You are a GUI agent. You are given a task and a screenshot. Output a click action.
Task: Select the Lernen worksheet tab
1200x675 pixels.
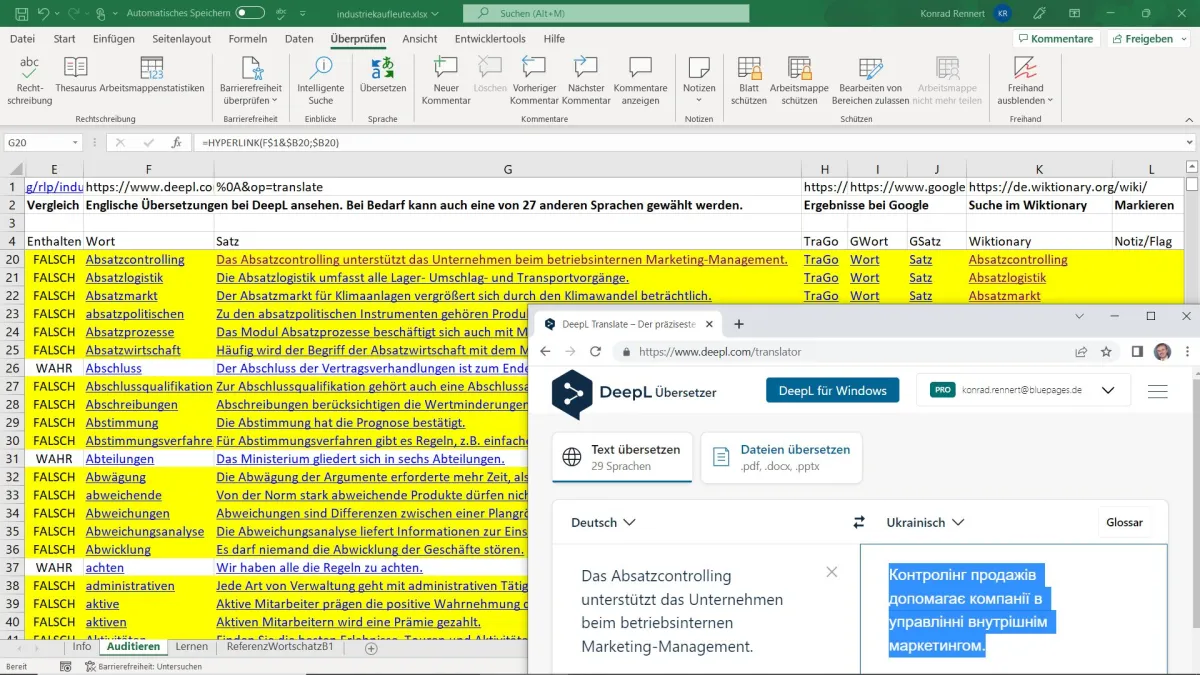tap(192, 647)
